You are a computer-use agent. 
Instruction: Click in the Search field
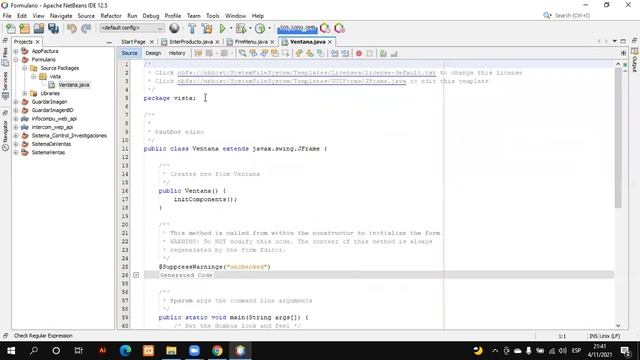572,16
